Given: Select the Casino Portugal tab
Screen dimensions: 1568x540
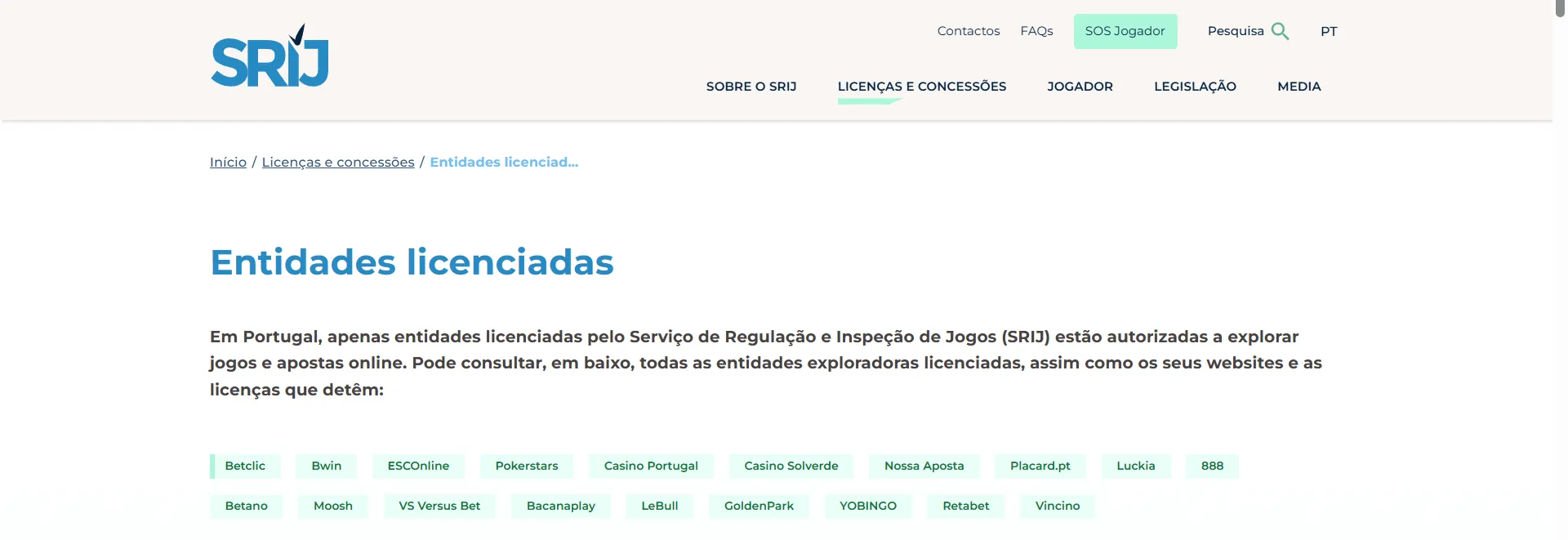Looking at the screenshot, I should click(651, 466).
